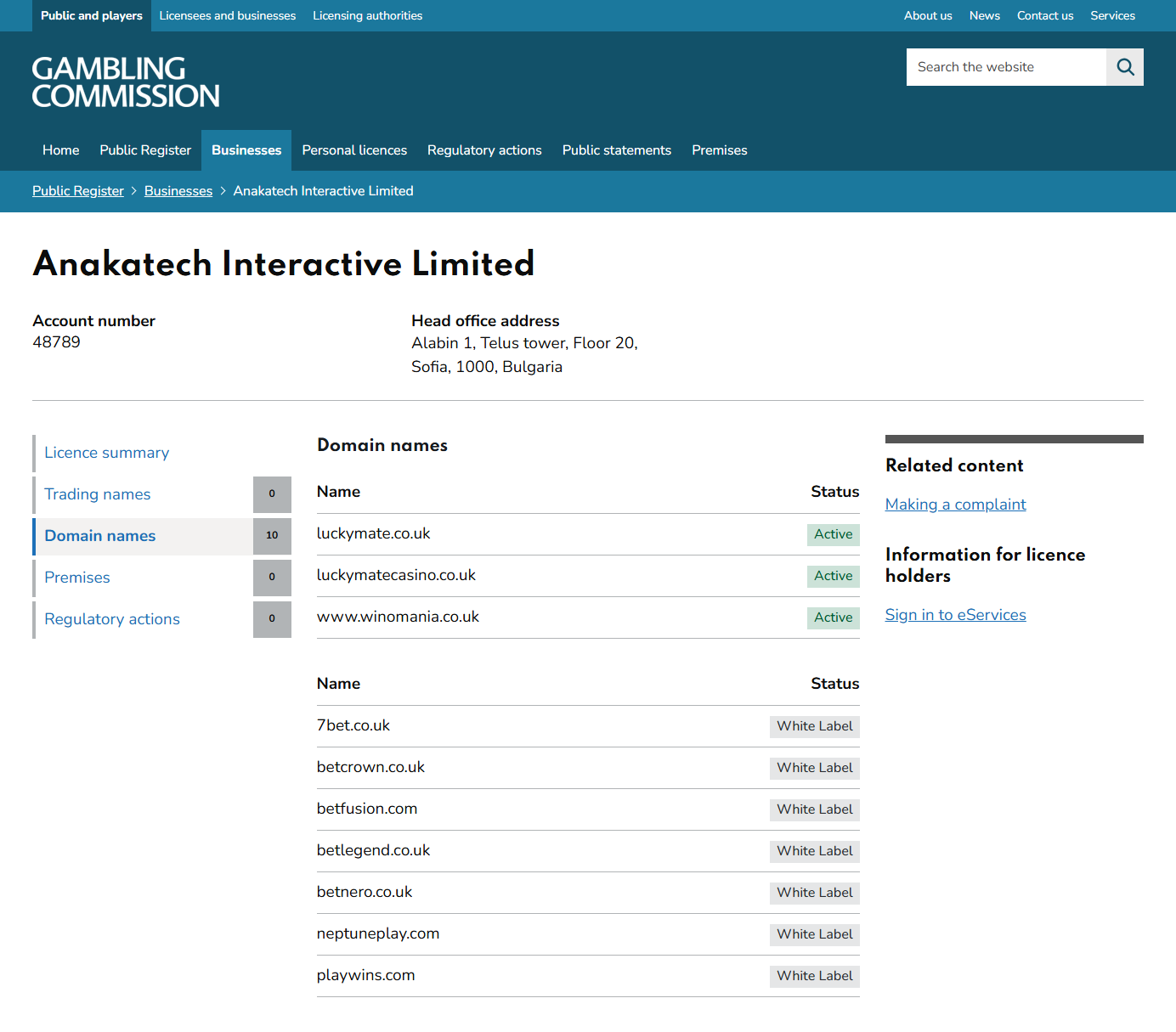Image resolution: width=1176 pixels, height=1032 pixels.
Task: Open Regulatory actions in top navigation
Action: pos(484,150)
